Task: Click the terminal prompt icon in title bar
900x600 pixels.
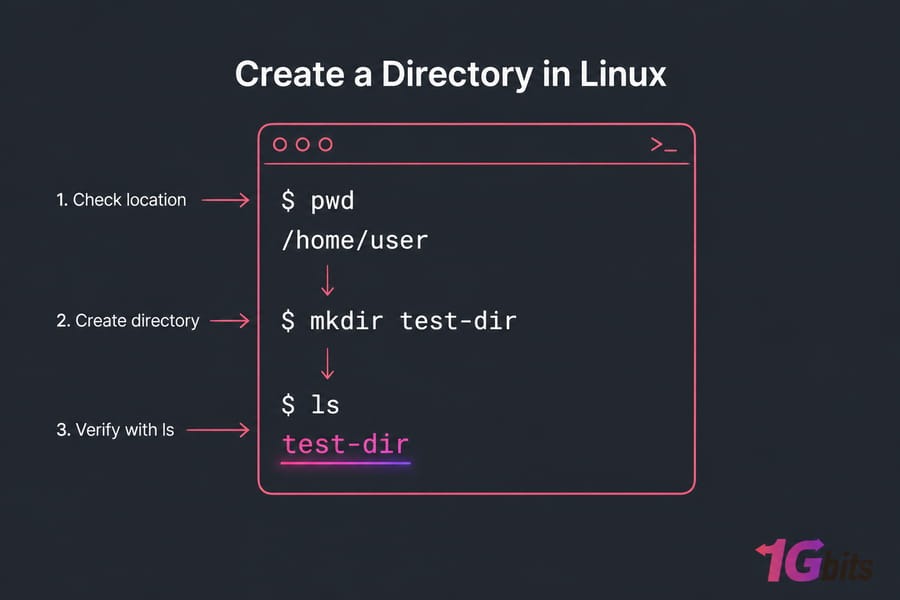Action: pos(664,145)
